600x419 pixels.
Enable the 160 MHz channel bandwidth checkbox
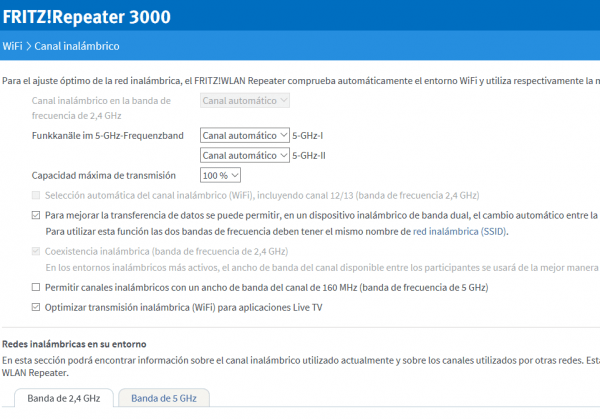(x=36, y=287)
